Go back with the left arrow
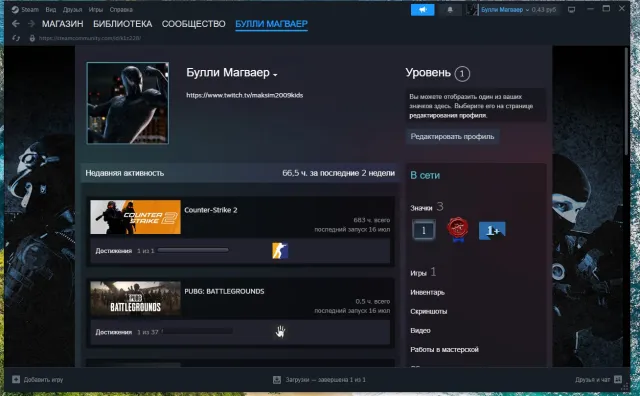 (16, 24)
